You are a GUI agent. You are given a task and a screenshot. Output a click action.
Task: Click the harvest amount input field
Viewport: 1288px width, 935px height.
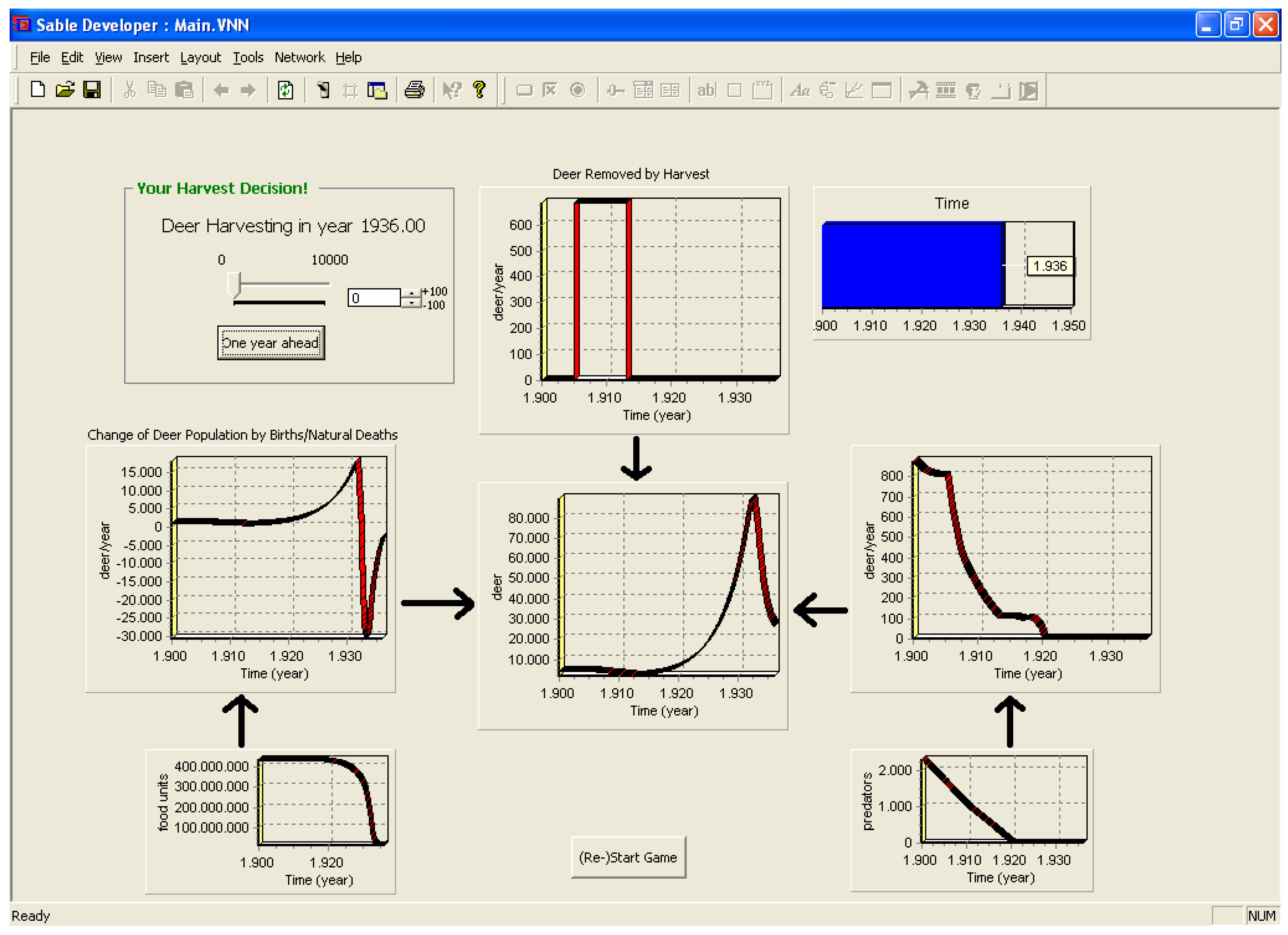[374, 298]
